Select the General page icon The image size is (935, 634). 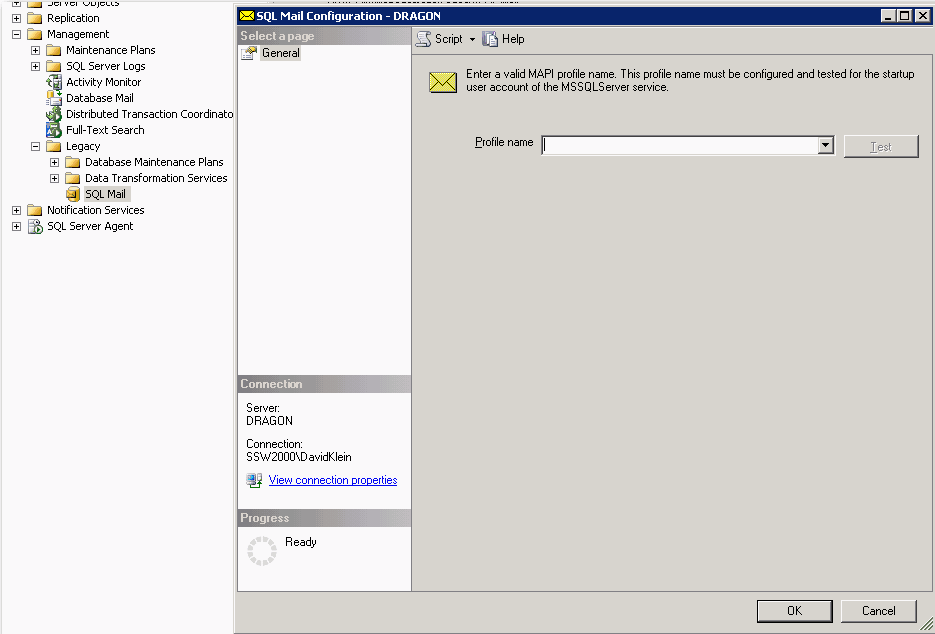coord(250,53)
